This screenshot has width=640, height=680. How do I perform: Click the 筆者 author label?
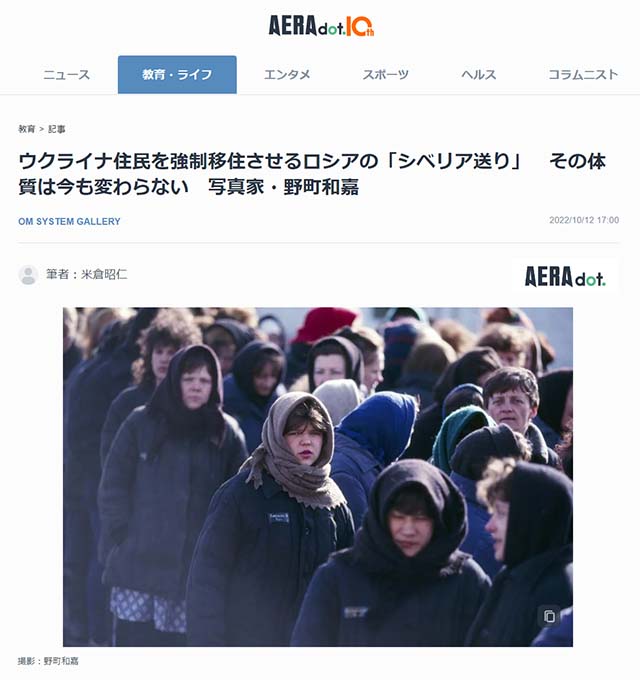[x=57, y=274]
